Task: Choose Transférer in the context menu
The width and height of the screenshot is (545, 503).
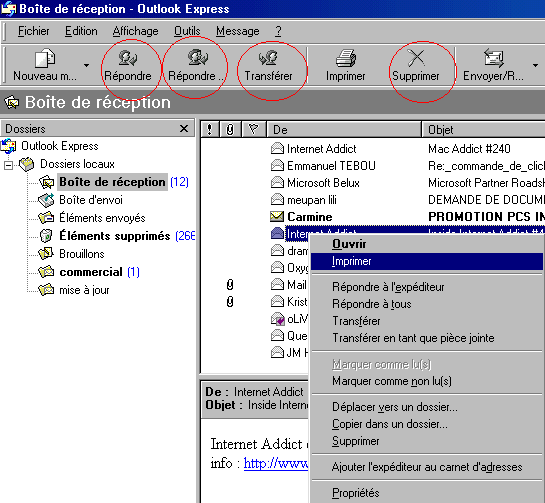Action: click(426, 321)
